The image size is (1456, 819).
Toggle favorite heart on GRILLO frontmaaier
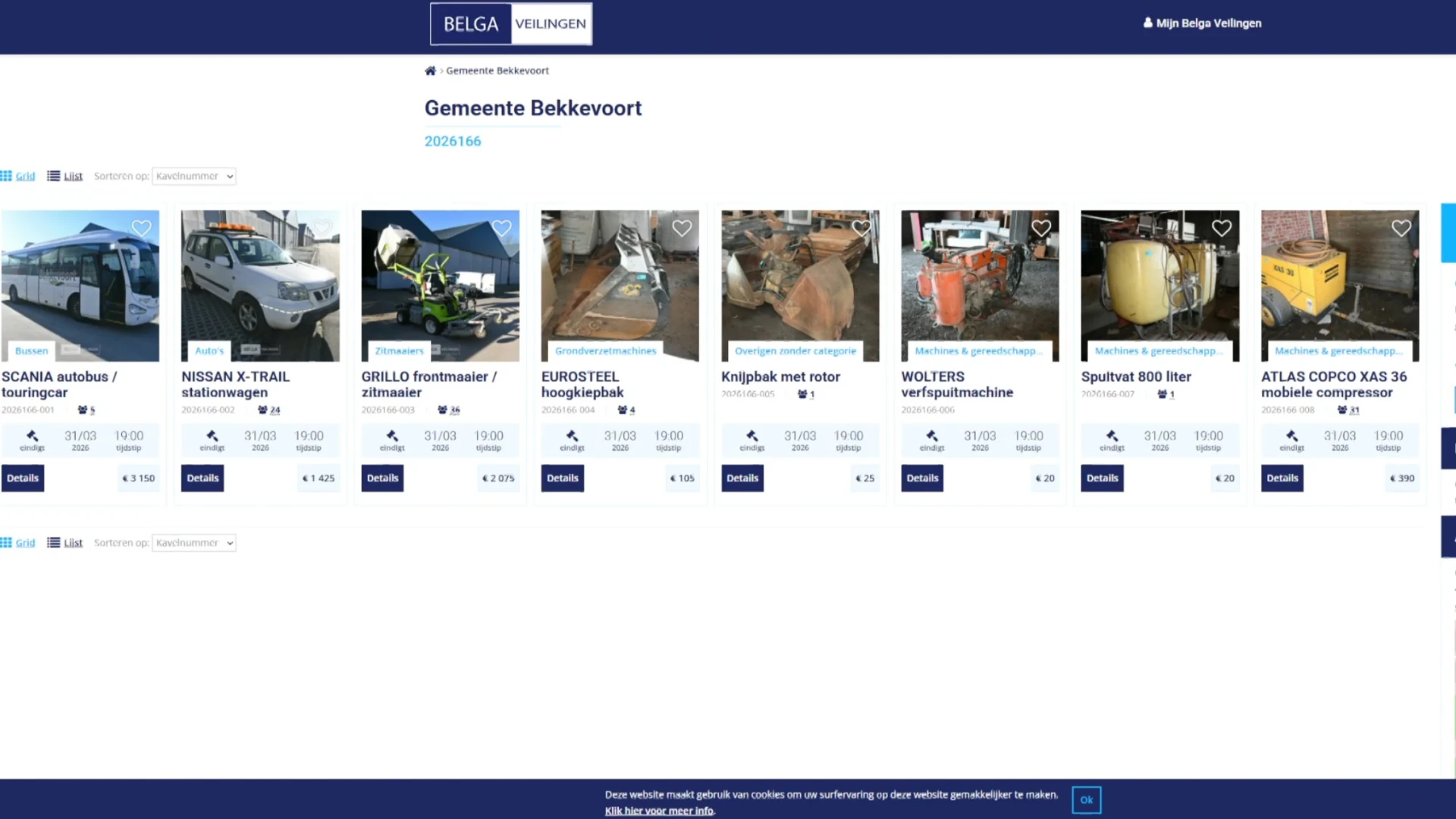[x=501, y=228]
